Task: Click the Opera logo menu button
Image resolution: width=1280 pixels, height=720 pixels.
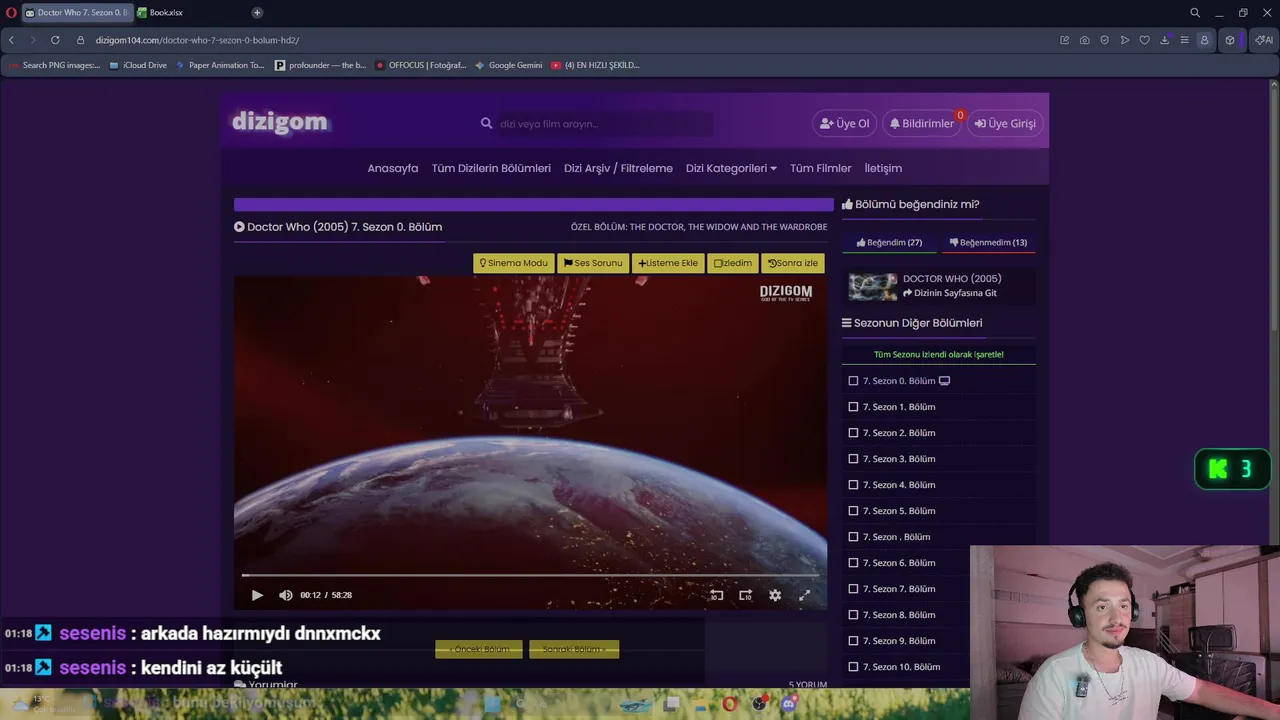Action: [11, 13]
